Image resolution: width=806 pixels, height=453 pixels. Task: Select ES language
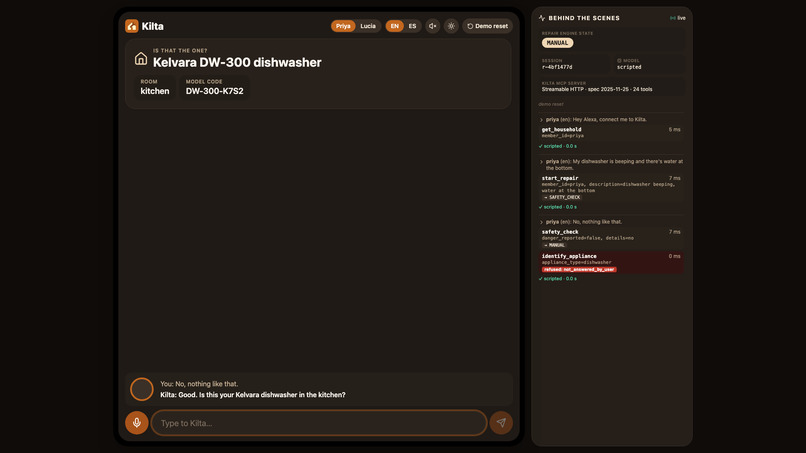point(412,26)
